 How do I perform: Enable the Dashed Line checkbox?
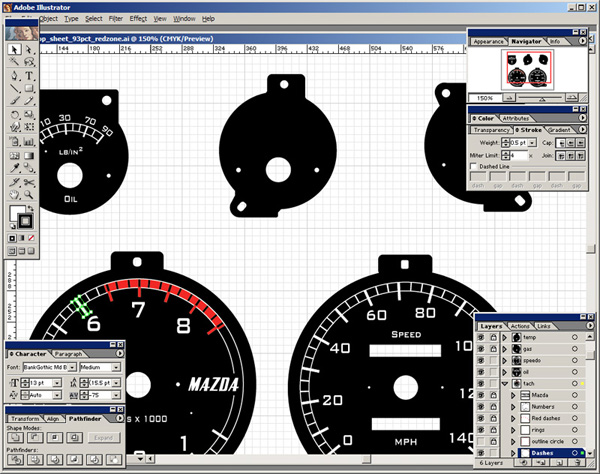(x=474, y=167)
